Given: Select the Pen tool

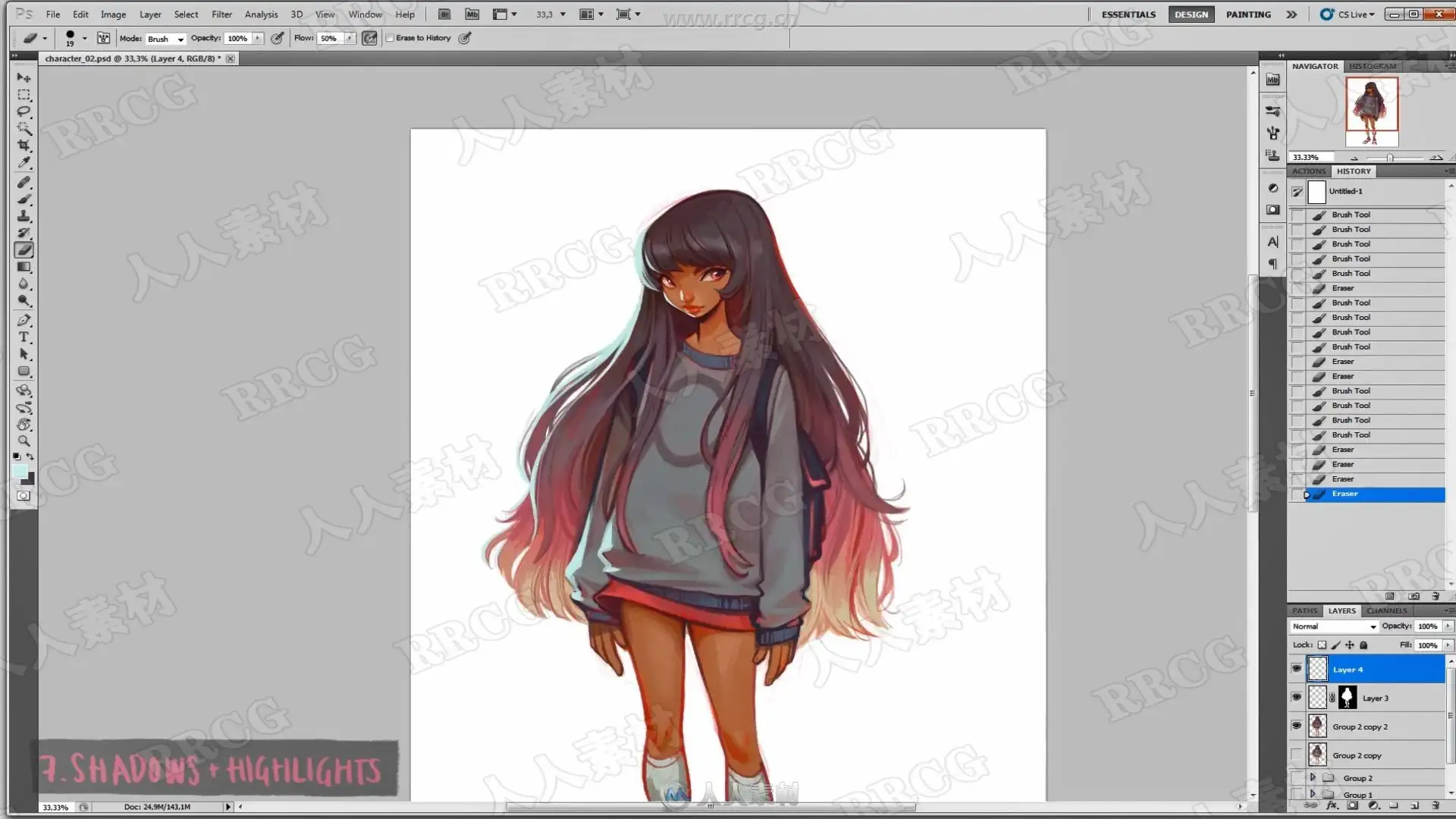Looking at the screenshot, I should pos(24,320).
